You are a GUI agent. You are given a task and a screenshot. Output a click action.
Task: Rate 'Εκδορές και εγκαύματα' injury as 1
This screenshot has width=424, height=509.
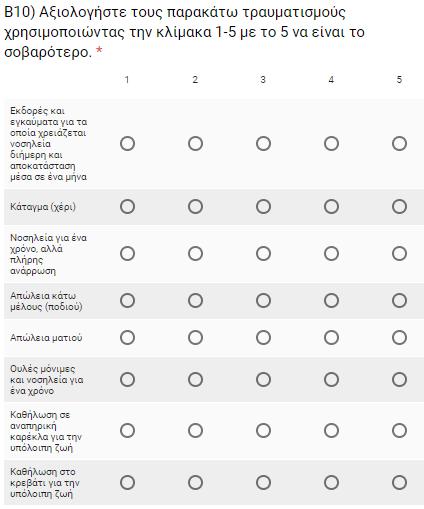coord(127,144)
